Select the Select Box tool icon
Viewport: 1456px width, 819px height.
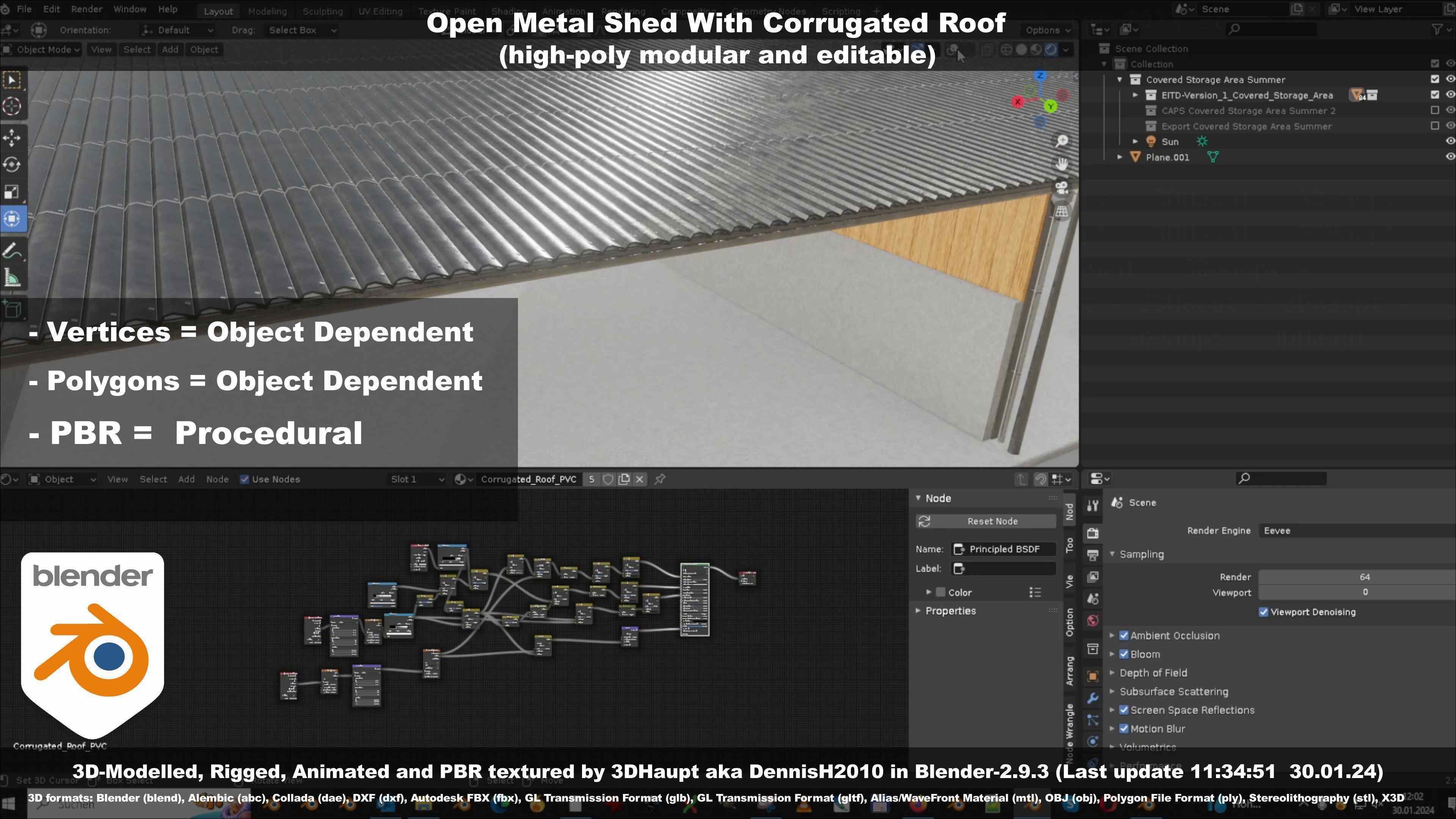click(x=13, y=80)
